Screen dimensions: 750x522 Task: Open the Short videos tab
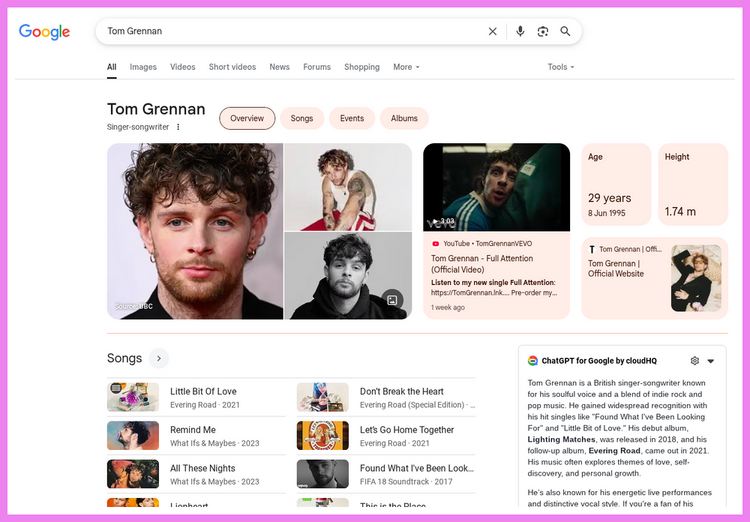pyautogui.click(x=232, y=67)
